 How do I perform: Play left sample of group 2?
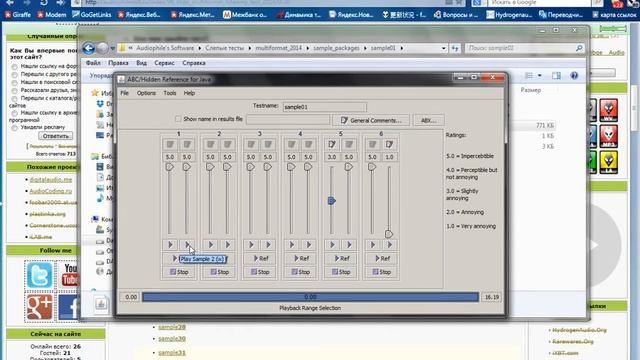tap(211, 245)
